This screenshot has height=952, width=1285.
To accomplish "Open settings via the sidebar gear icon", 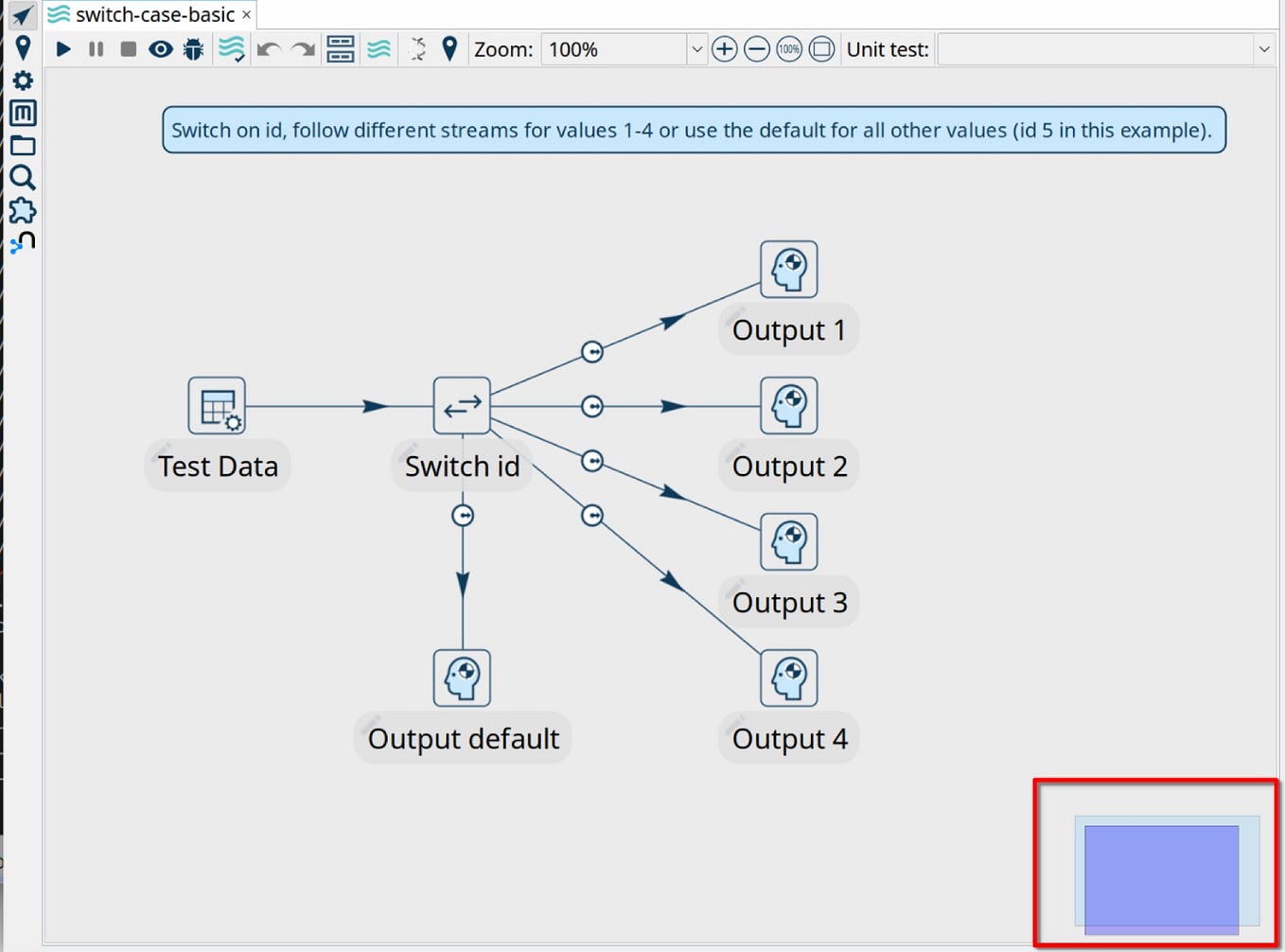I will click(x=23, y=81).
